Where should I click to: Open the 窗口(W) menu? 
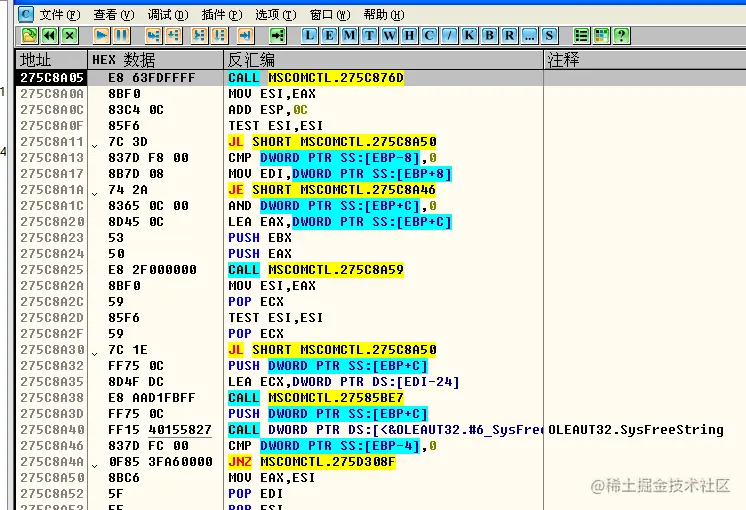(330, 15)
